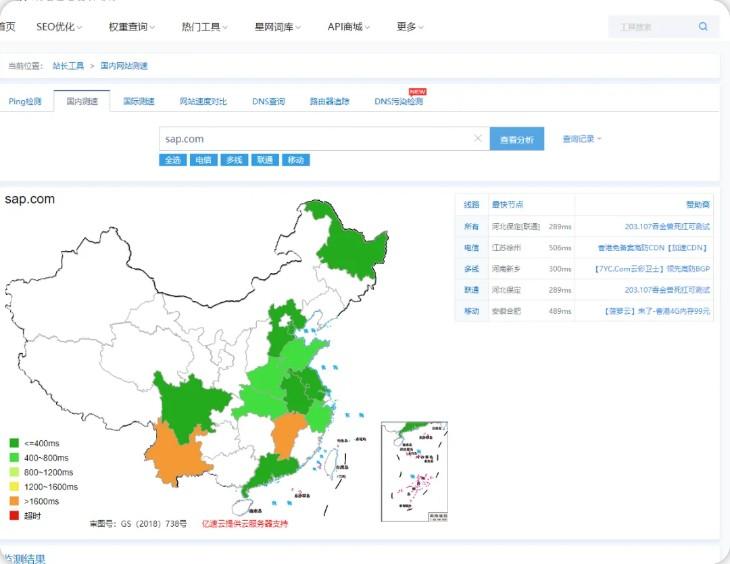730x564 pixels.
Task: Clear the sap.com input with X
Action: (478, 138)
